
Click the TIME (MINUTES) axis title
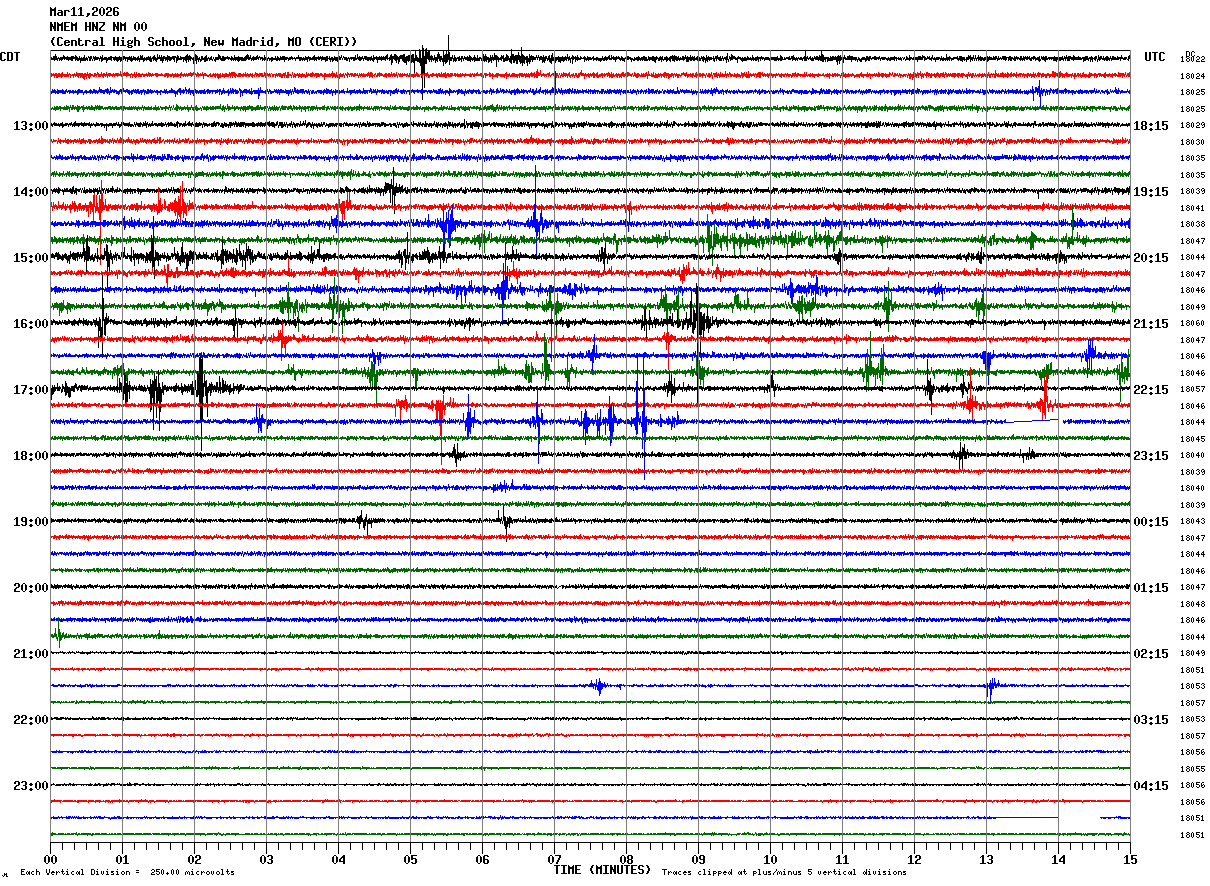602,870
